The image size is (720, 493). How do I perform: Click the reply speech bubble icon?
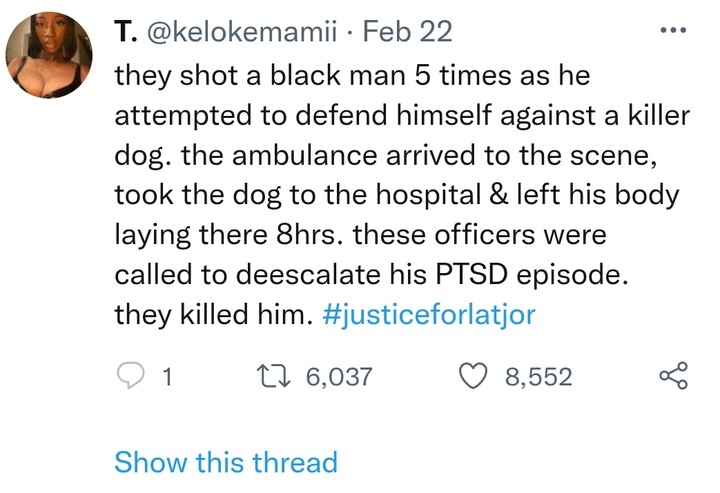point(130,376)
